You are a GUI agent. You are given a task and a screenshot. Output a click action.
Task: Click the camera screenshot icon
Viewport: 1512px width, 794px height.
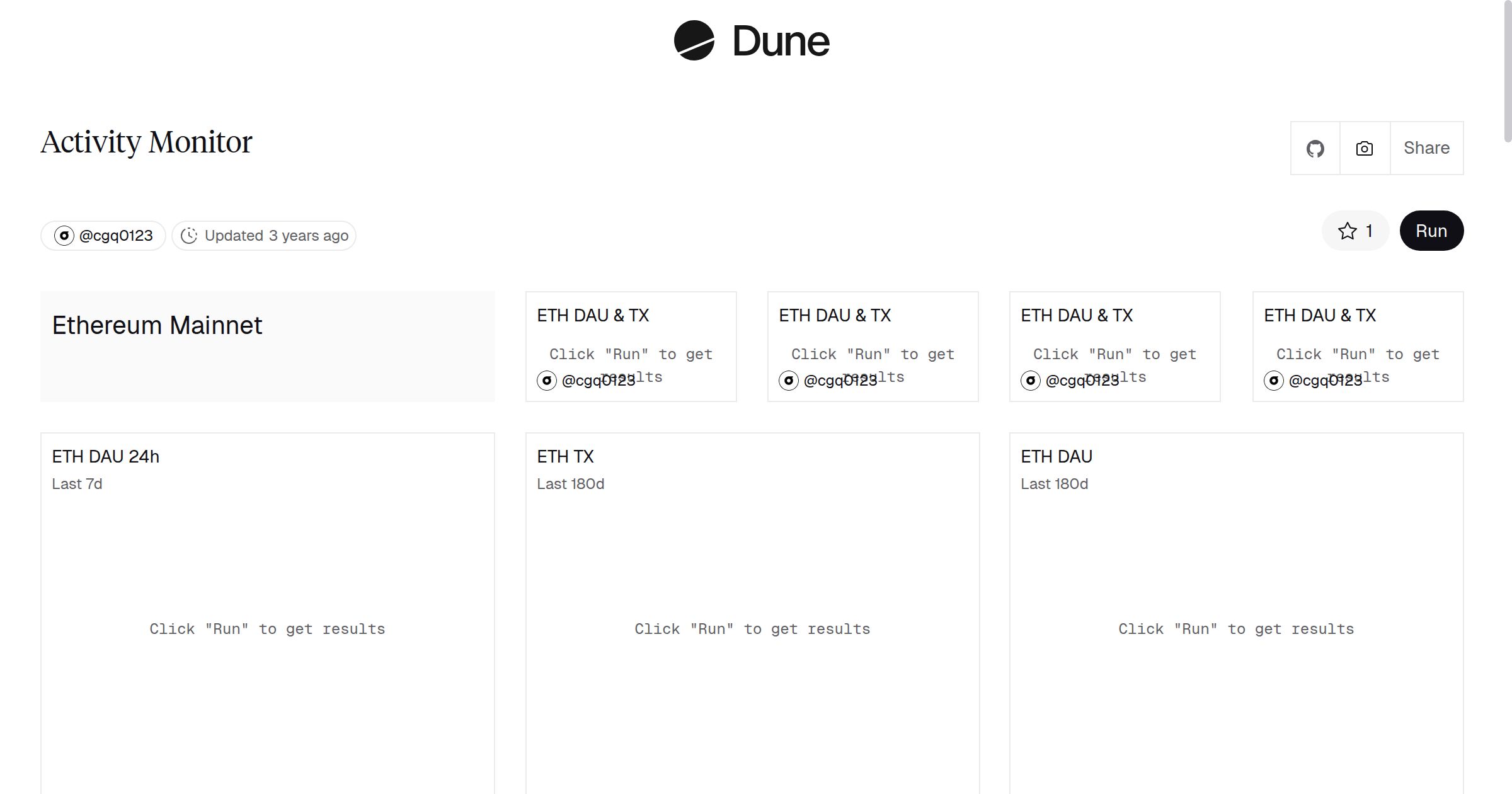point(1365,149)
